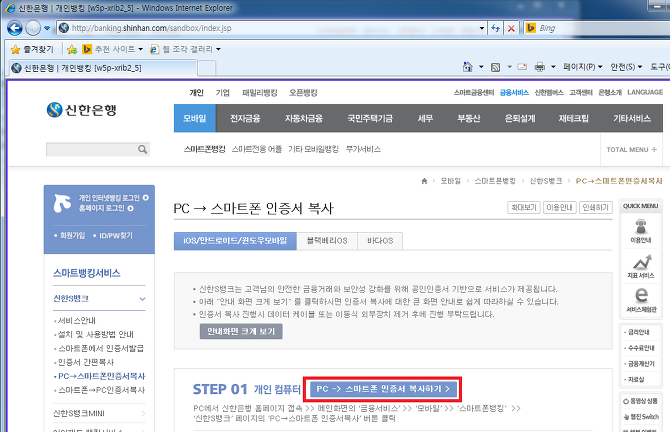
Task: Click the Refresh page icon
Action: point(495,28)
